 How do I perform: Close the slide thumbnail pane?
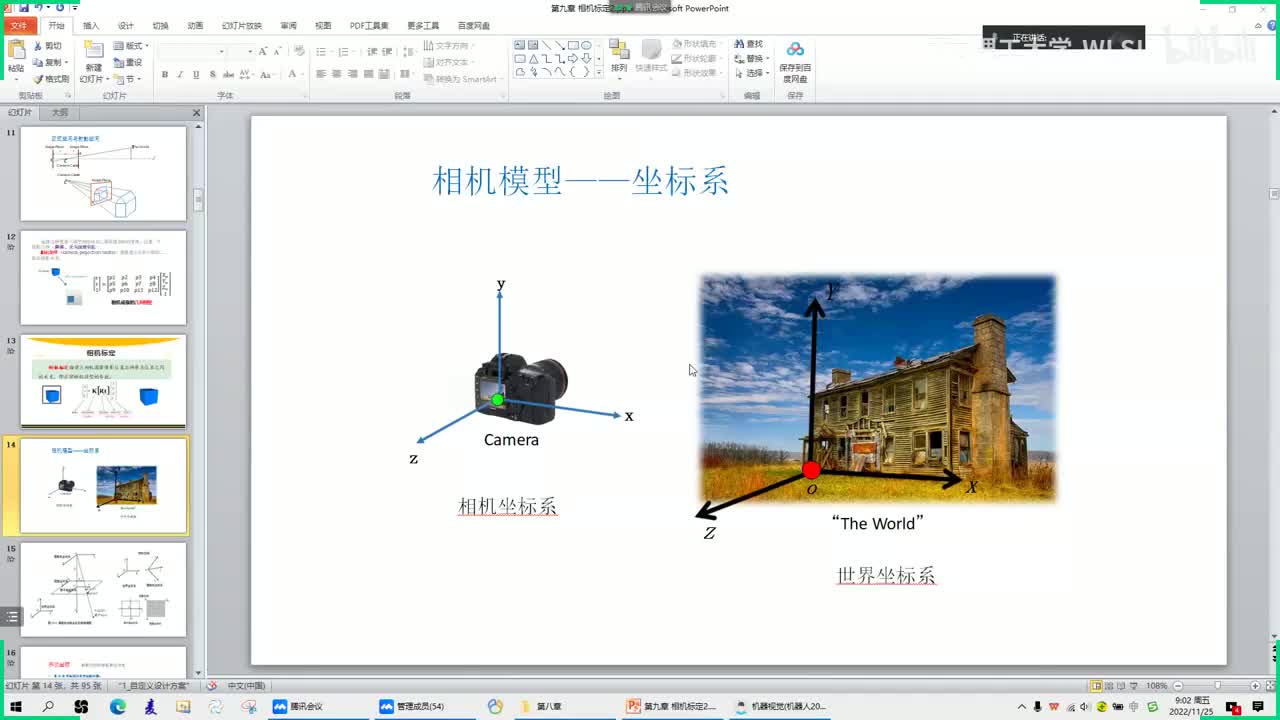pos(196,113)
